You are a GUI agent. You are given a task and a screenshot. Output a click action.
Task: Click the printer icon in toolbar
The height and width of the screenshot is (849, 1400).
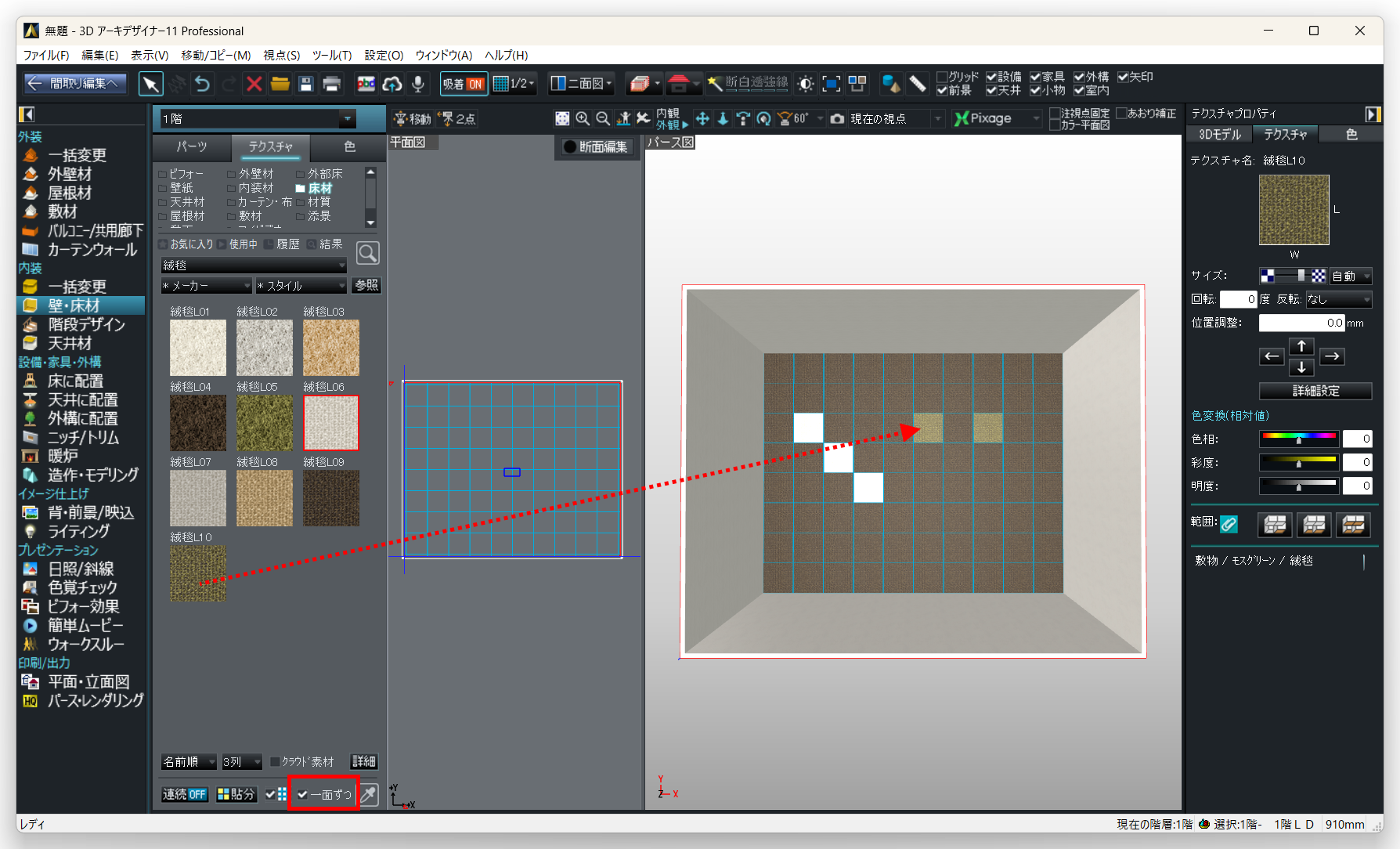click(x=332, y=84)
